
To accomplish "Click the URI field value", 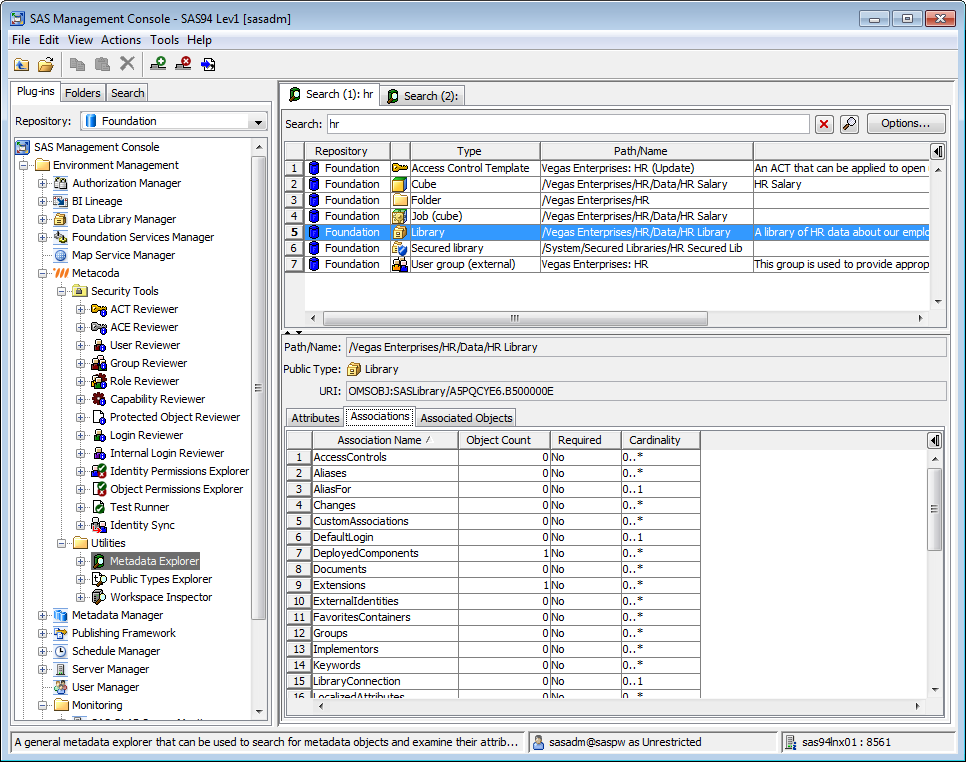I will coord(646,391).
